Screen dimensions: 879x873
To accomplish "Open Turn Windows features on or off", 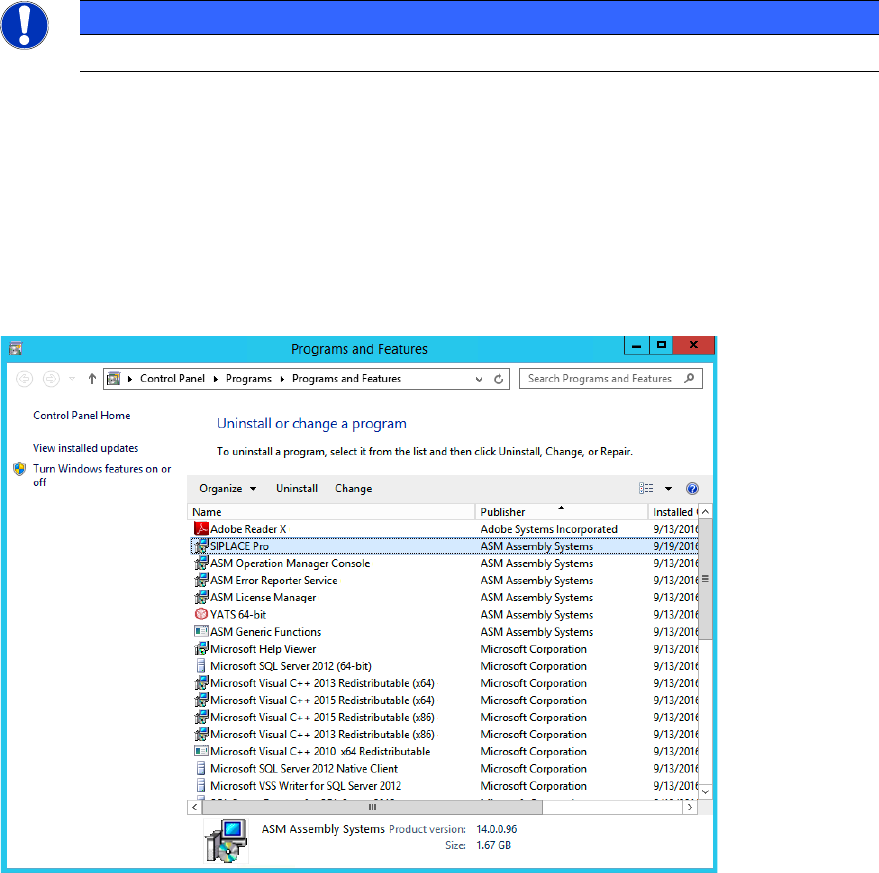I will 101,475.
